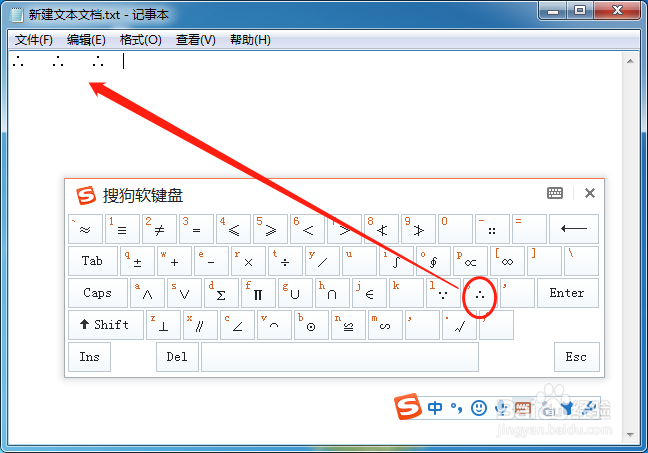Click the not-less-than ≮ key labeled 8
The height and width of the screenshot is (453, 648).
381,229
